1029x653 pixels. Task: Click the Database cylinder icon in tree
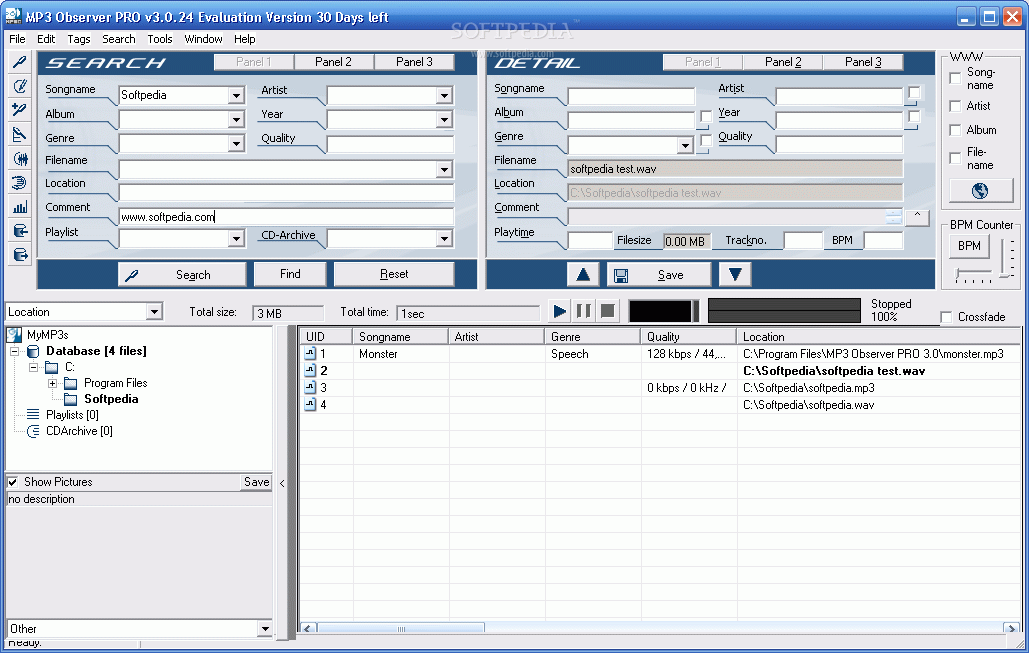(33, 352)
